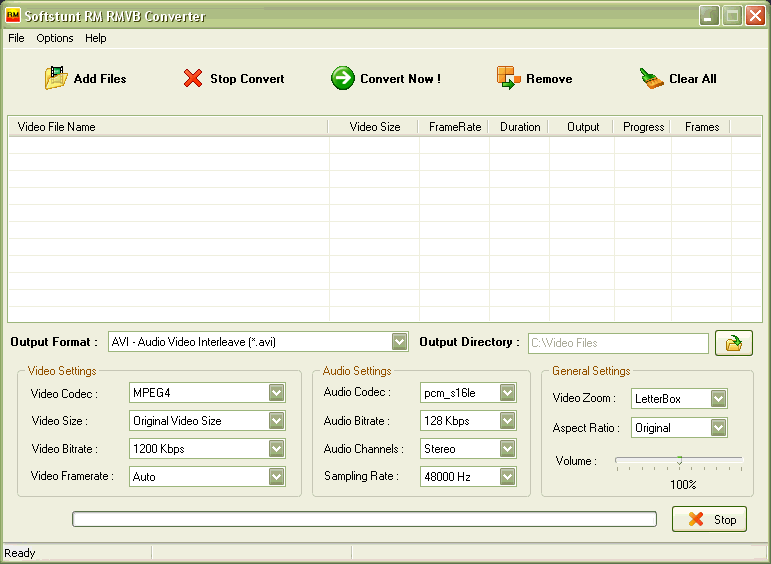Click the Progress column header
771x564 pixels.
642,127
